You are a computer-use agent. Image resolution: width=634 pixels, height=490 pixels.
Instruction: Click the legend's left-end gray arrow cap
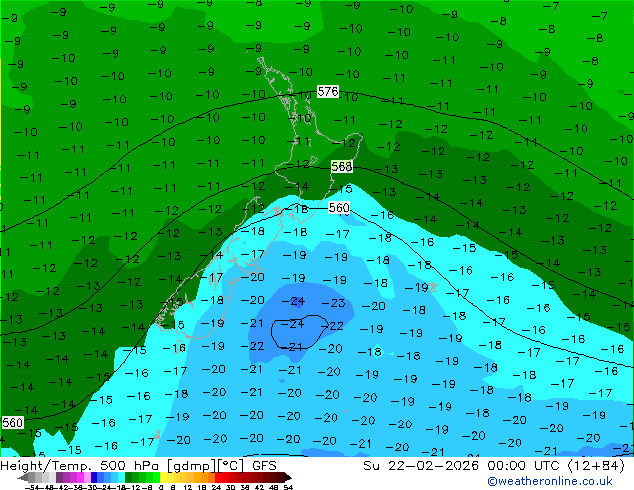23,477
